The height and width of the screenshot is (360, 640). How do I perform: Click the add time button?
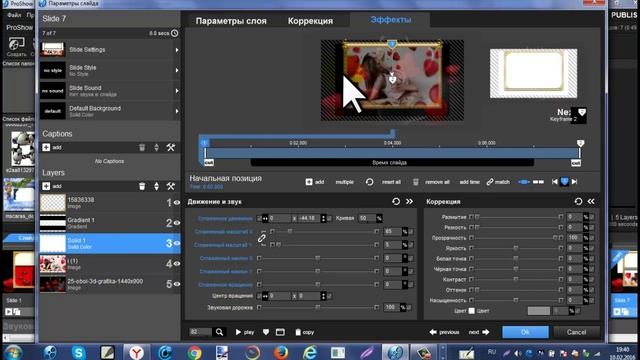click(469, 182)
